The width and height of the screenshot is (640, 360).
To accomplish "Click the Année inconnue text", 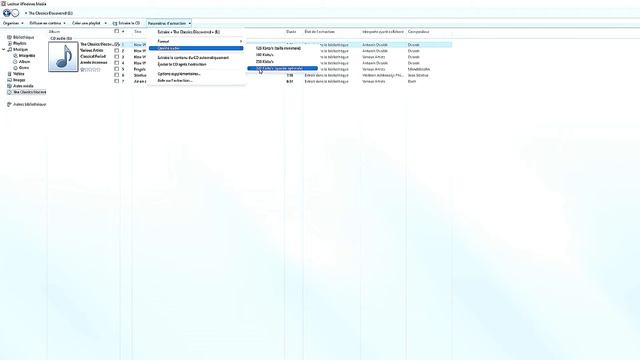I will (94, 62).
